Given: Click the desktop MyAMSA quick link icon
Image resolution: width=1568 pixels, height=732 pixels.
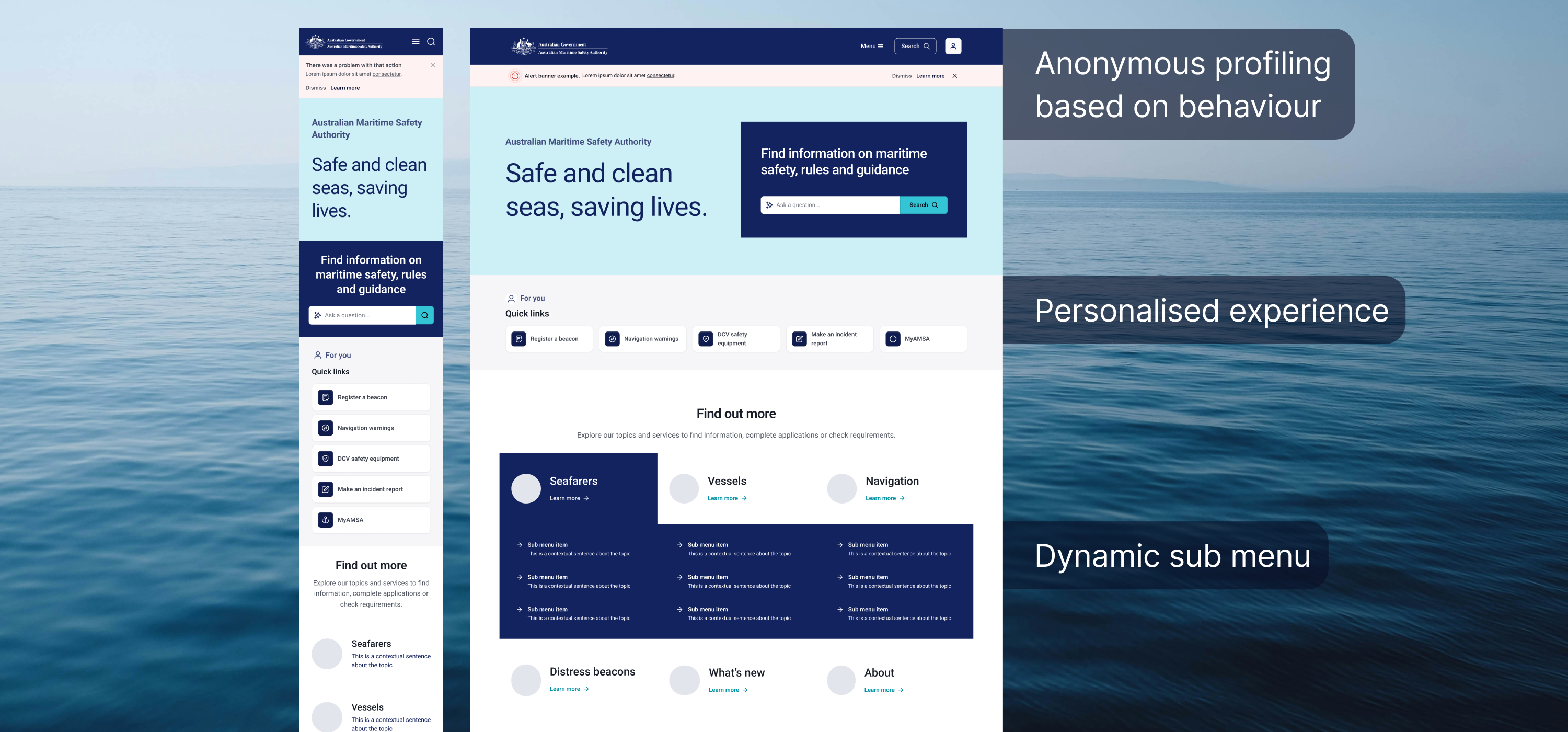Looking at the screenshot, I should [x=893, y=339].
